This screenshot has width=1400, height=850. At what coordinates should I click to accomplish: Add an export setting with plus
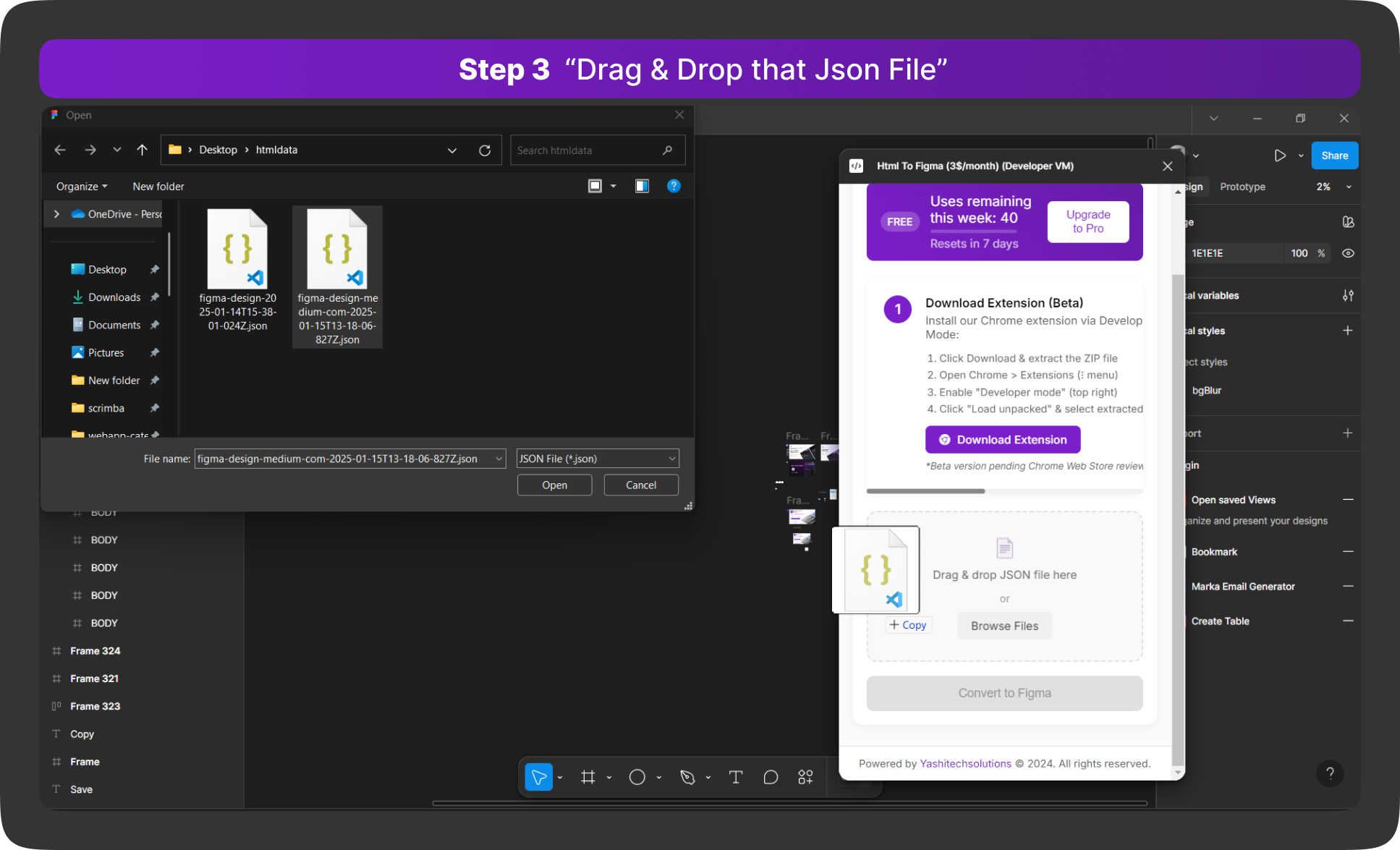click(x=1348, y=433)
